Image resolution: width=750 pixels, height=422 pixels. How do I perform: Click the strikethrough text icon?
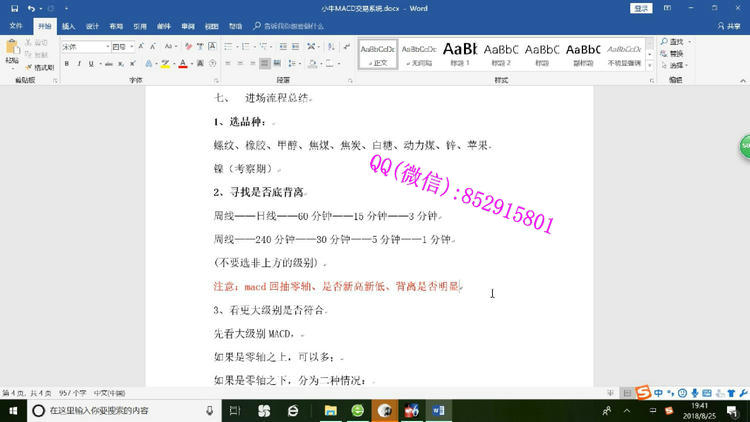(x=108, y=64)
